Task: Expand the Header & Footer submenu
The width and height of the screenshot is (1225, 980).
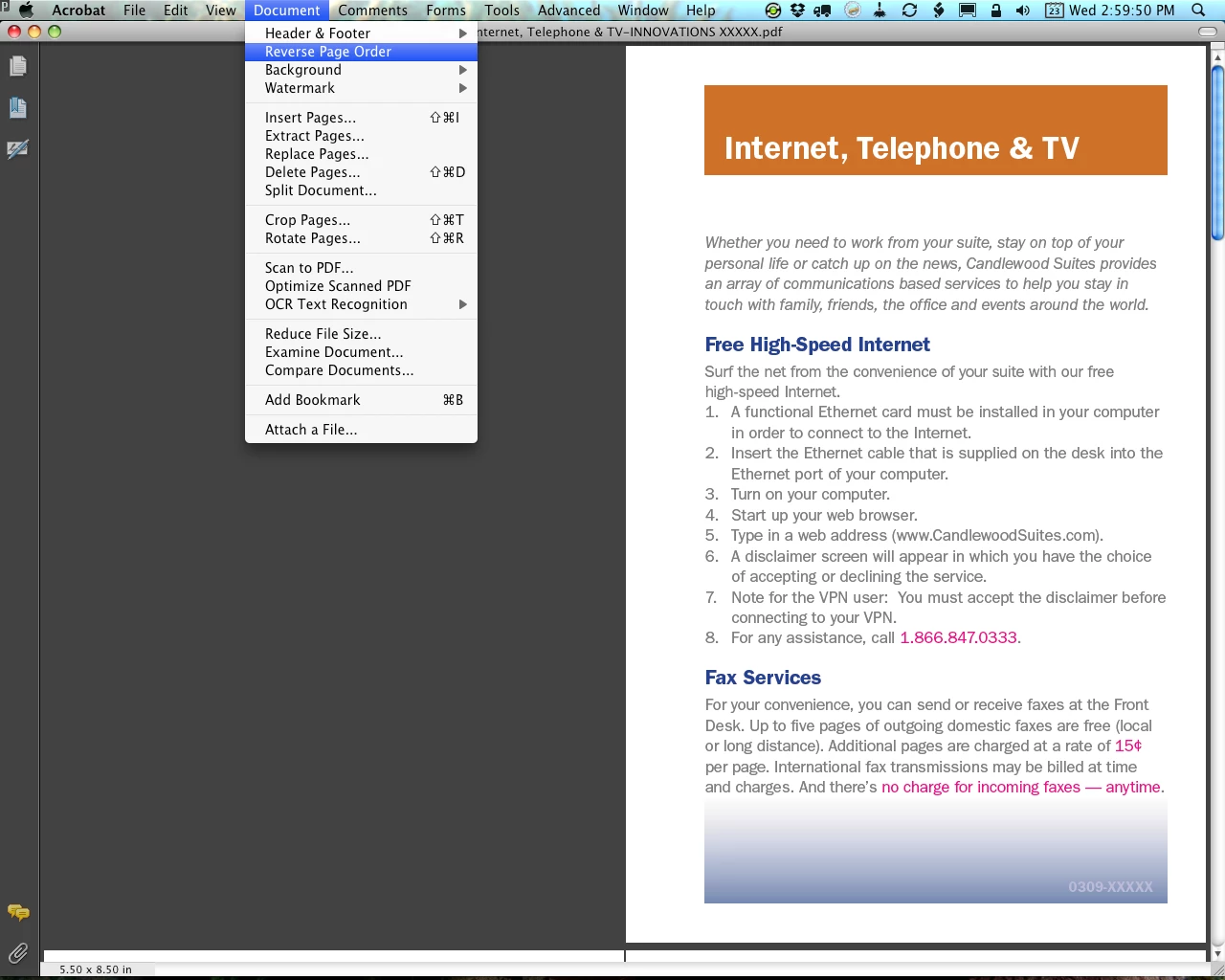Action: coord(361,33)
